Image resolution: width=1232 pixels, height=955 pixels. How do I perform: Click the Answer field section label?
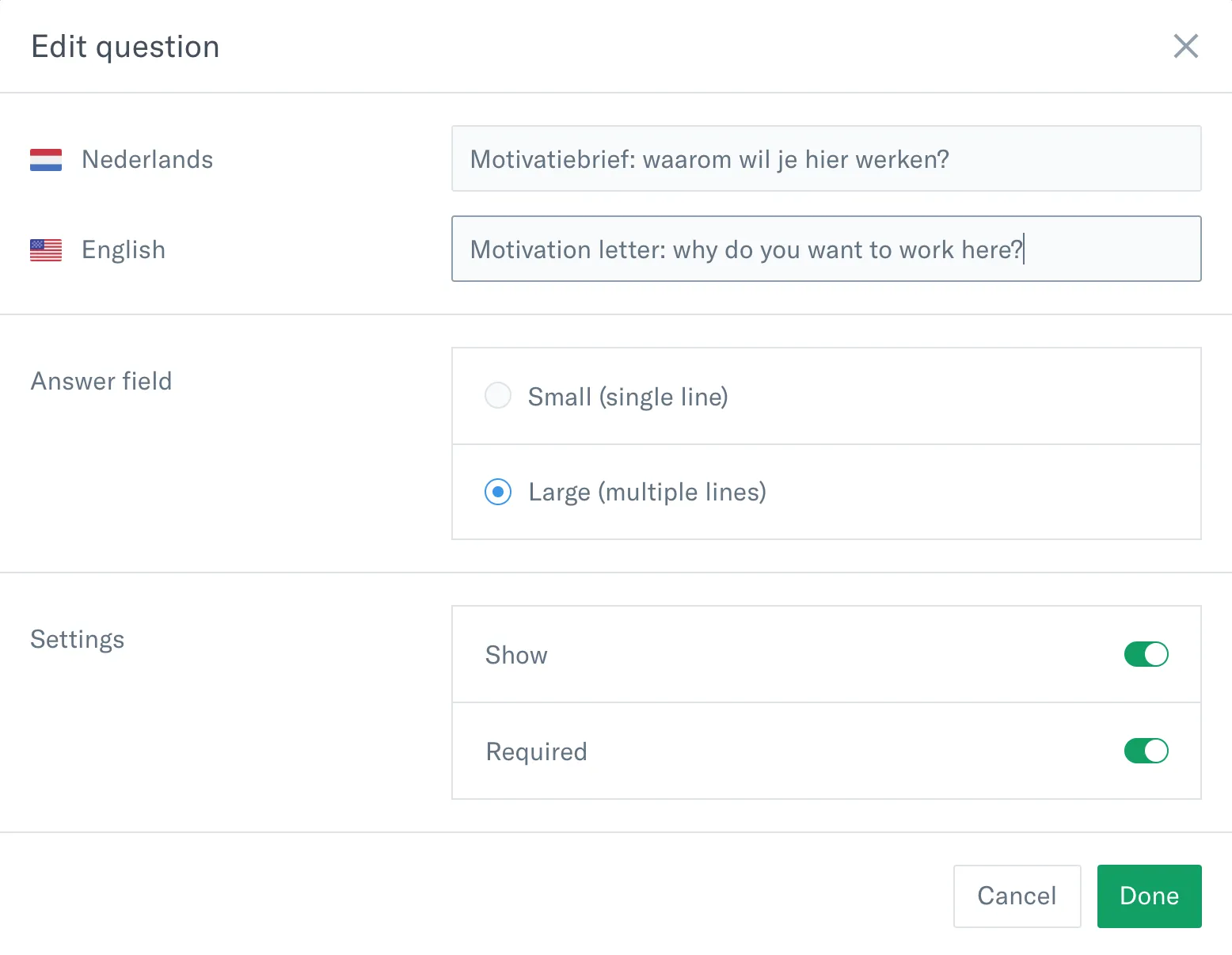pyautogui.click(x=101, y=382)
